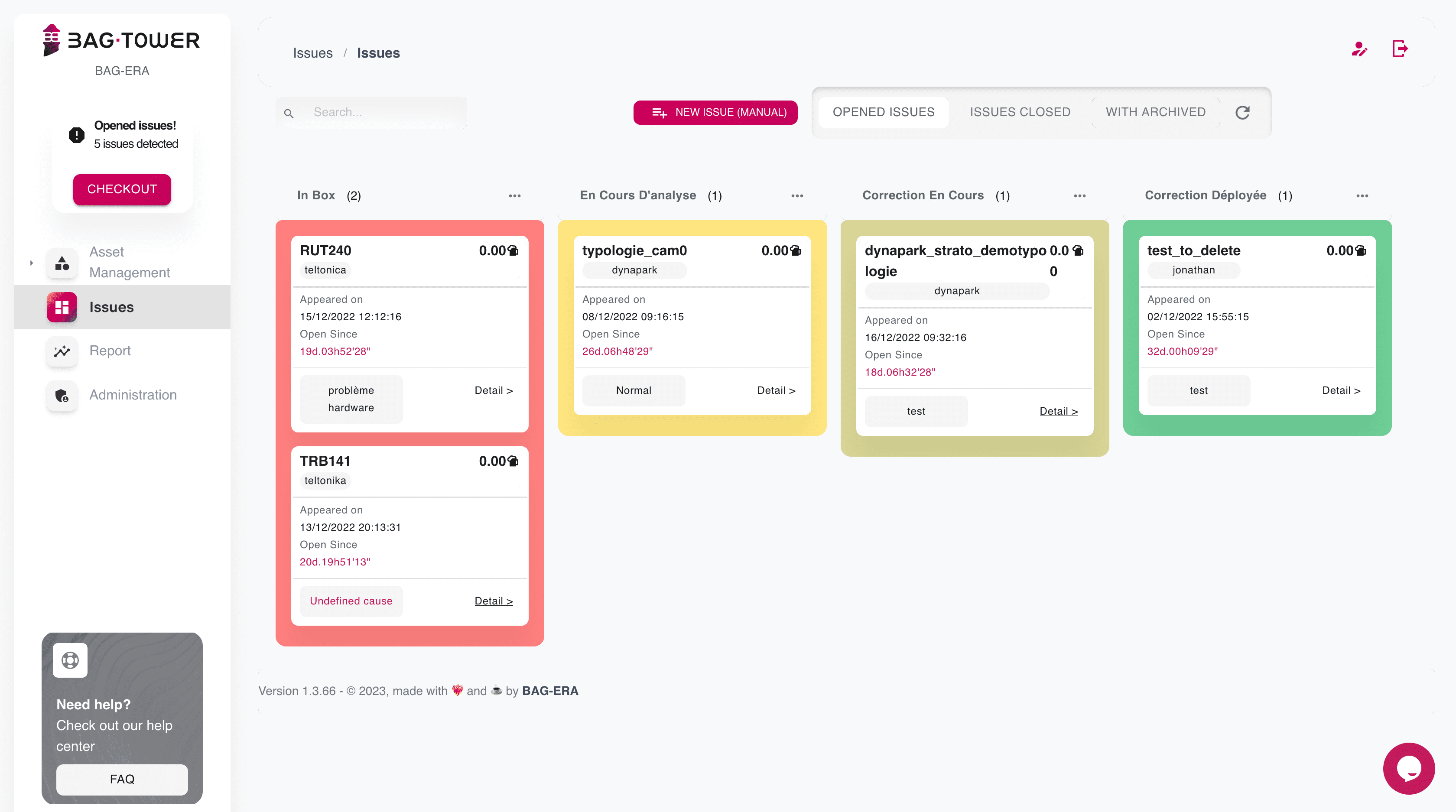Click the Issues menu icon
This screenshot has height=812, width=1456.
pyautogui.click(x=62, y=306)
